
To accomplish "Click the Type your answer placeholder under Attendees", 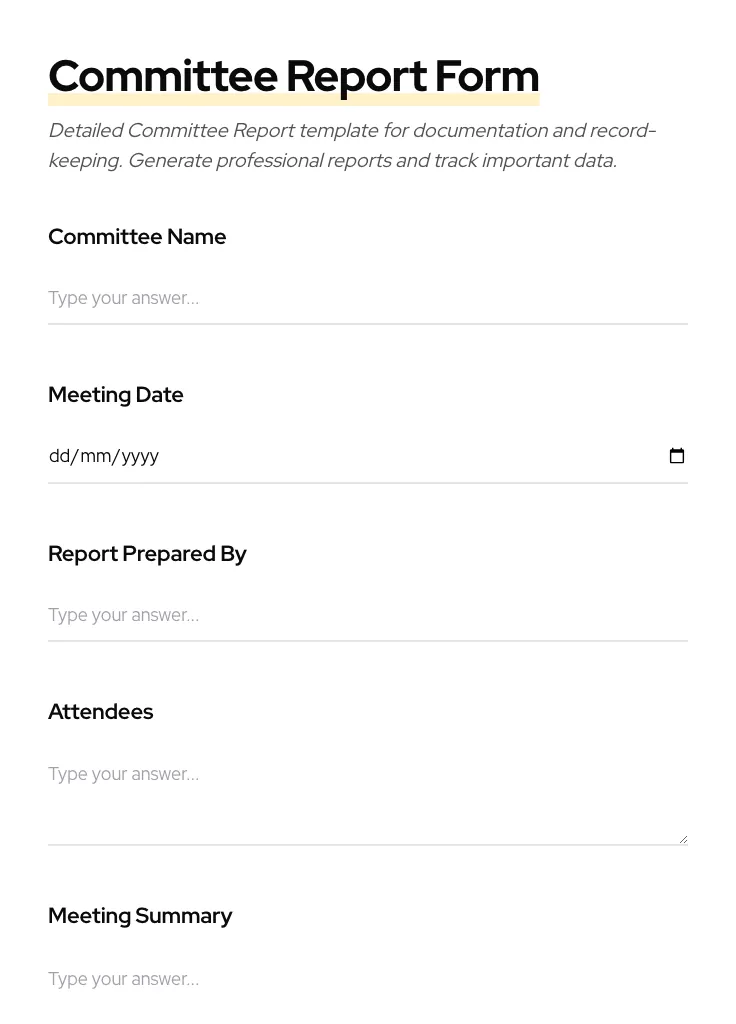I will click(123, 774).
